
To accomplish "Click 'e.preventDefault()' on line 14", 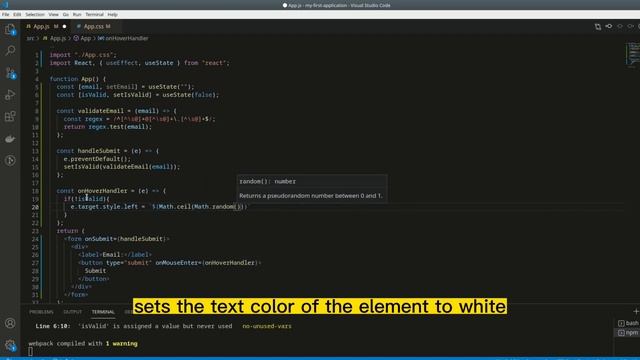I will click(x=96, y=159).
